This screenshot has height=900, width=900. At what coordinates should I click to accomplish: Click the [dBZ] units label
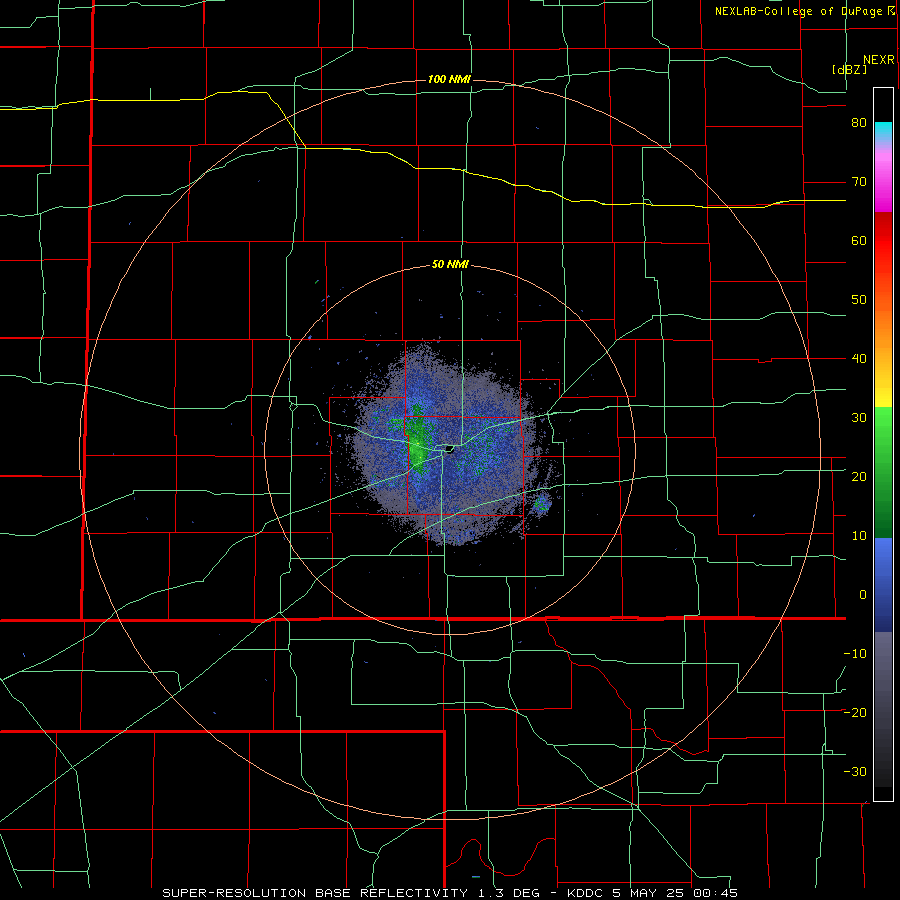click(849, 69)
